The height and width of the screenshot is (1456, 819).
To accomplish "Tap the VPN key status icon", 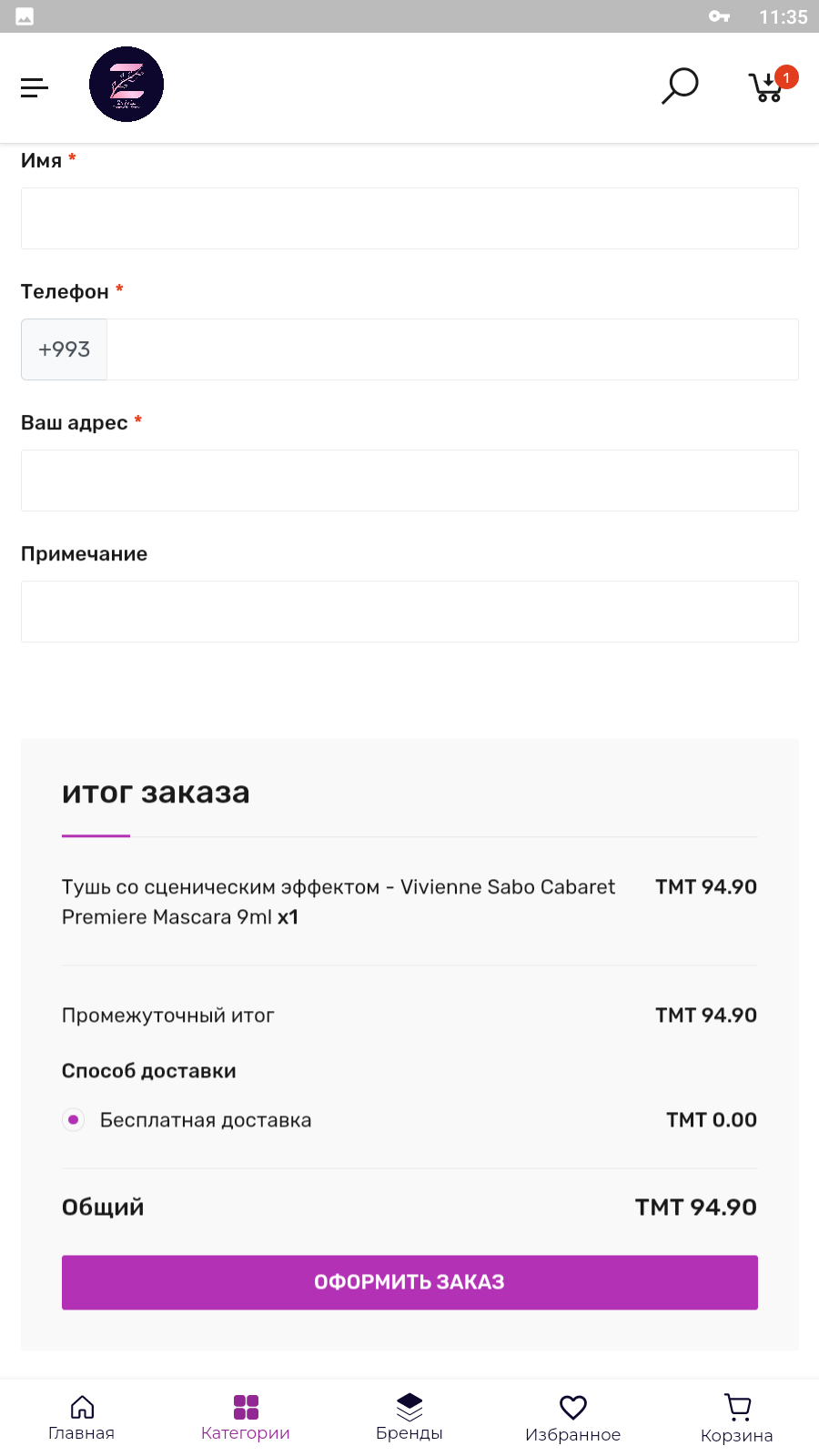I will (x=719, y=16).
